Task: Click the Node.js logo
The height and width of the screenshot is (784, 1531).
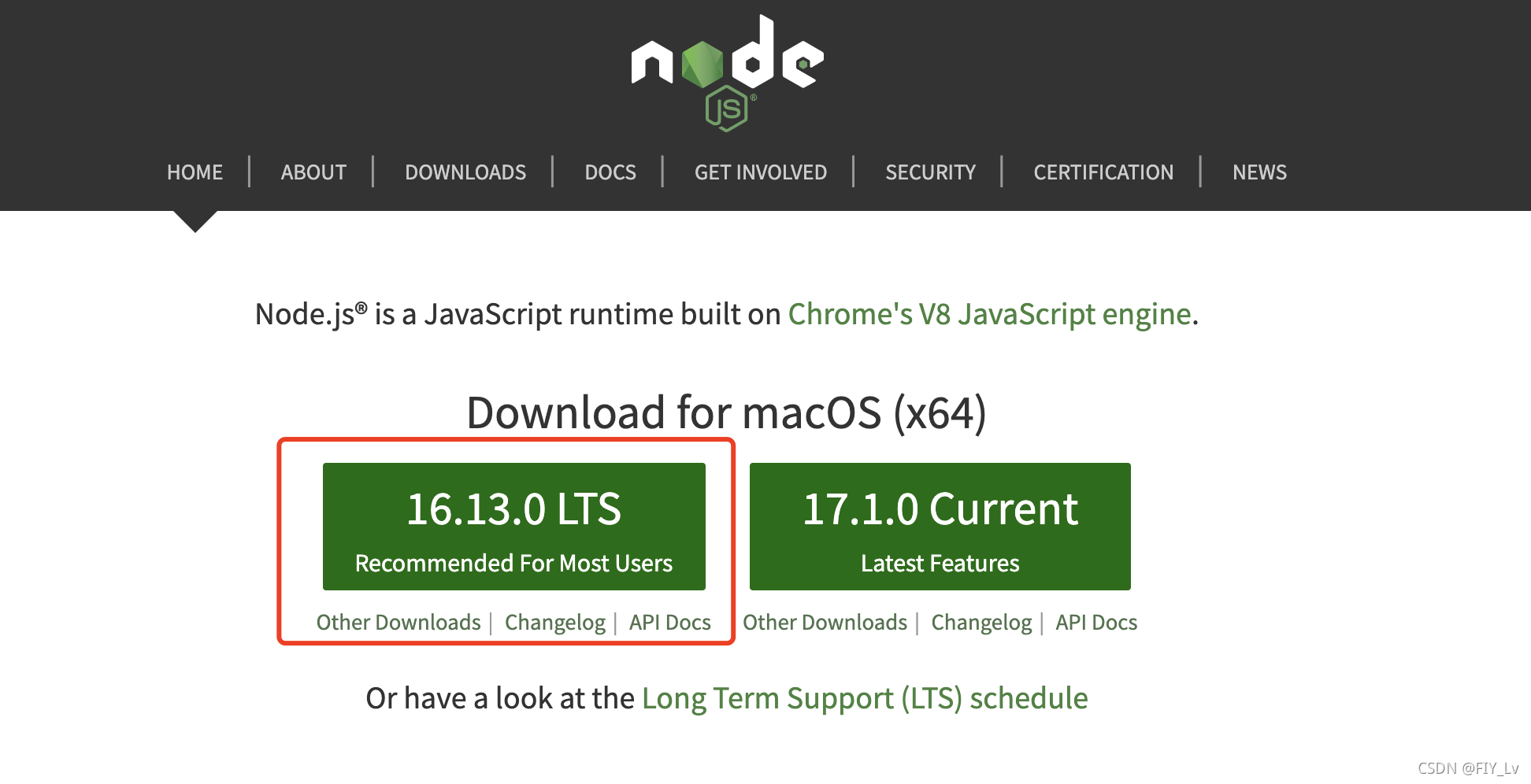Action: tap(727, 72)
